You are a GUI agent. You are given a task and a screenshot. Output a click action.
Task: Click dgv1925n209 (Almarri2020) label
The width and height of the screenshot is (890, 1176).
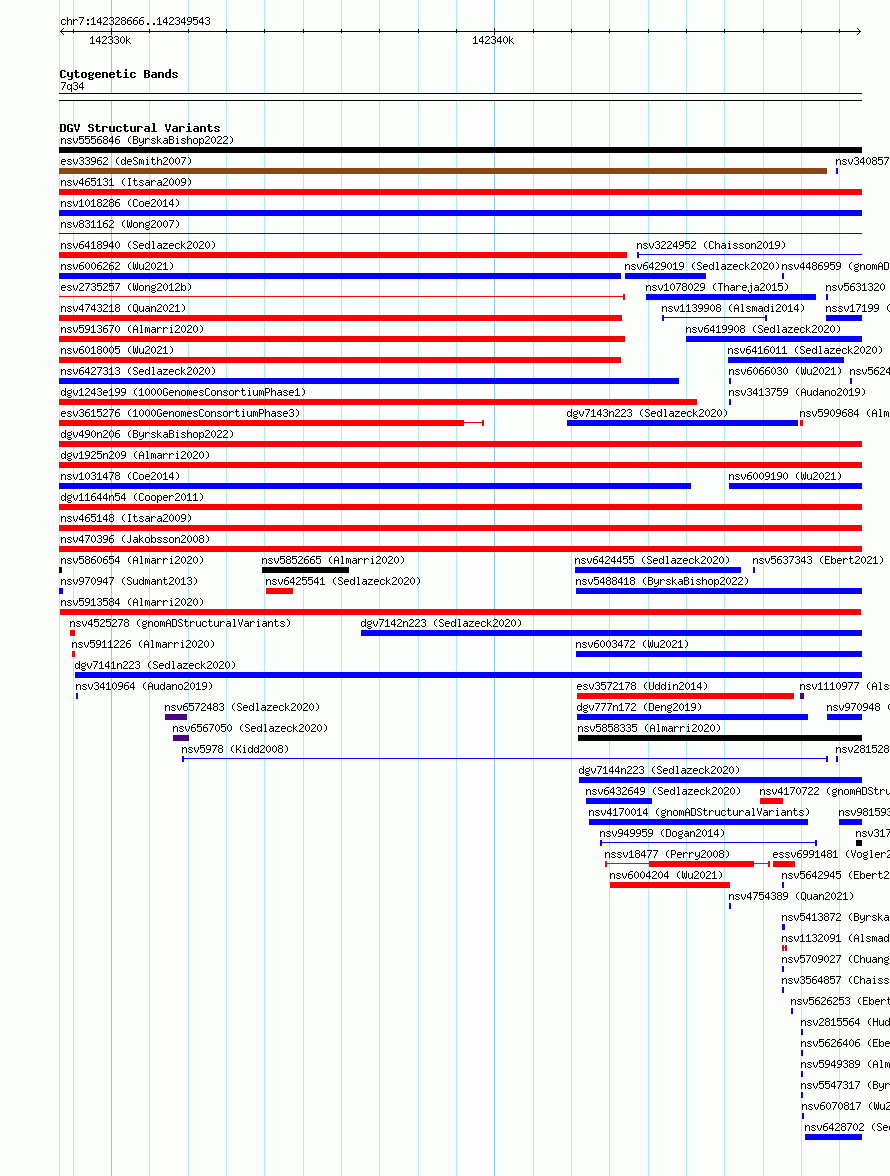click(135, 455)
